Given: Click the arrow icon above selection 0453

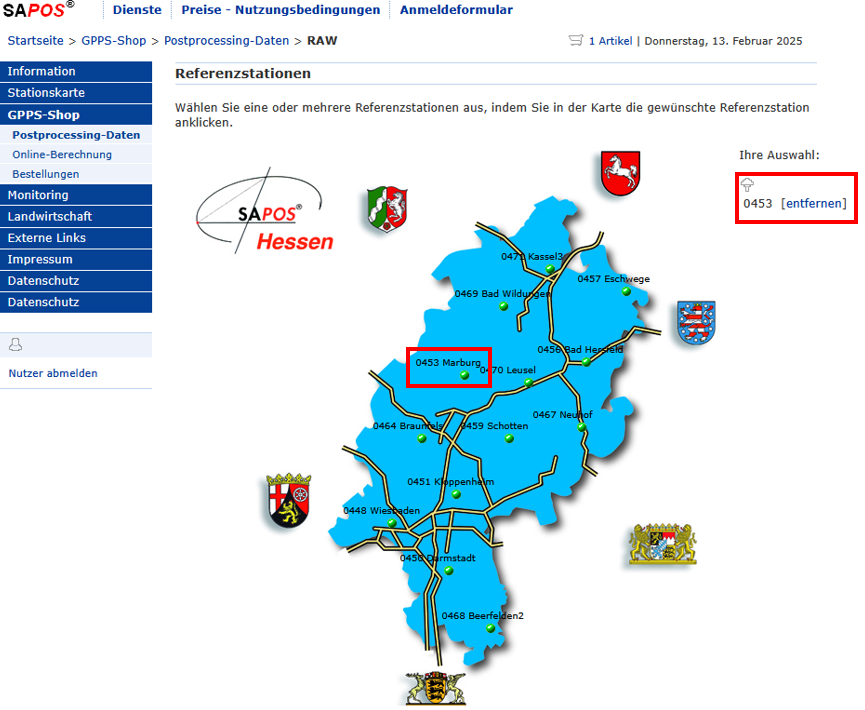Looking at the screenshot, I should click(747, 185).
